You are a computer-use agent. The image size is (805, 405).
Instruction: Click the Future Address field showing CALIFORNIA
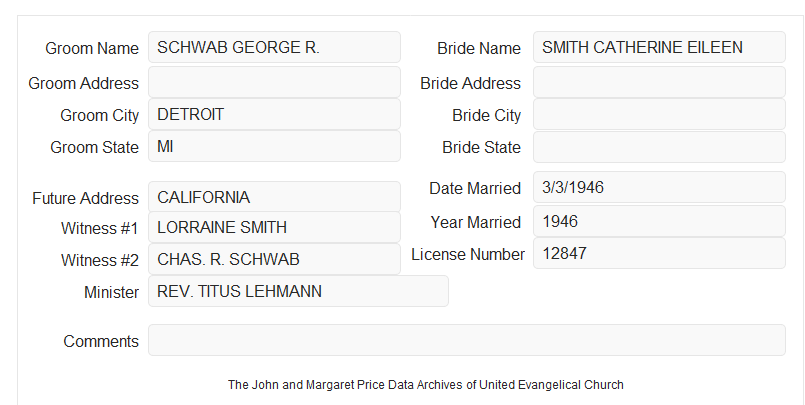point(274,197)
